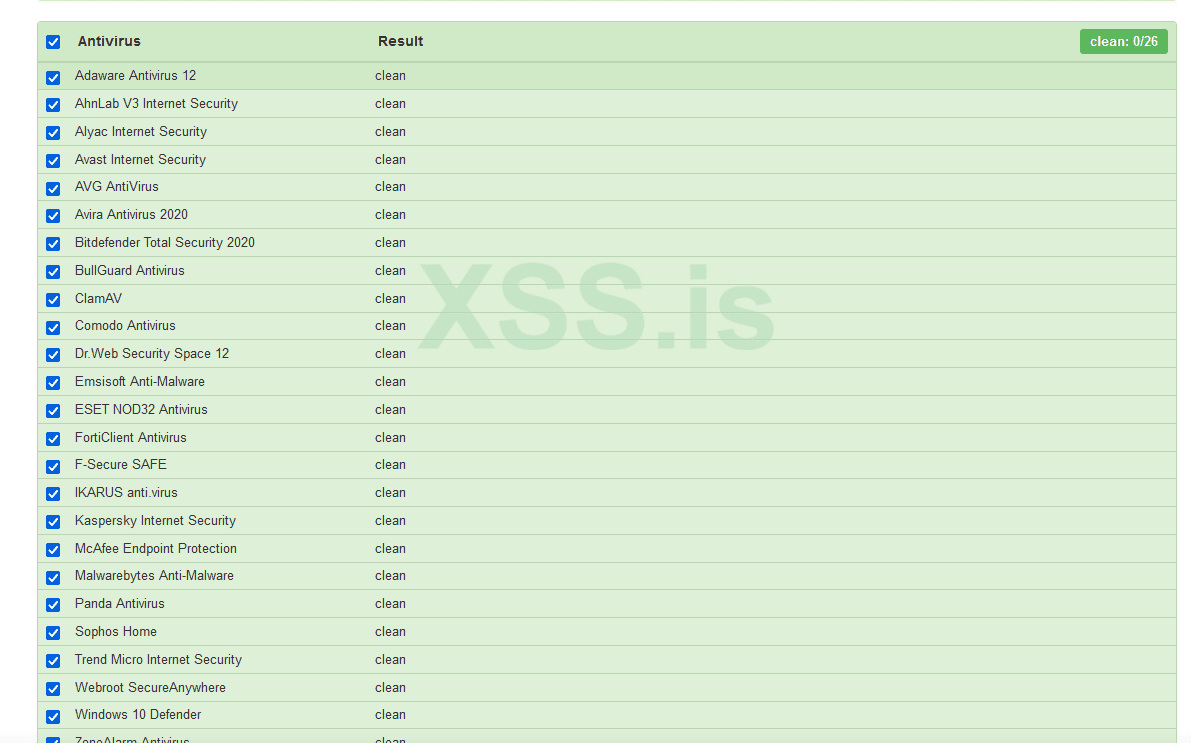The width and height of the screenshot is (1191, 743).
Task: Click the Antivirus column header
Action: [109, 41]
